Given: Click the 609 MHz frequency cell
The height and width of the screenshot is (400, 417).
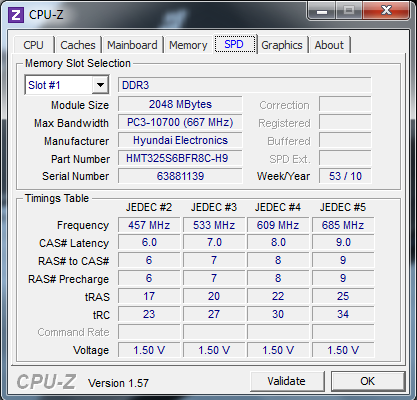Looking at the screenshot, I should tap(278, 225).
